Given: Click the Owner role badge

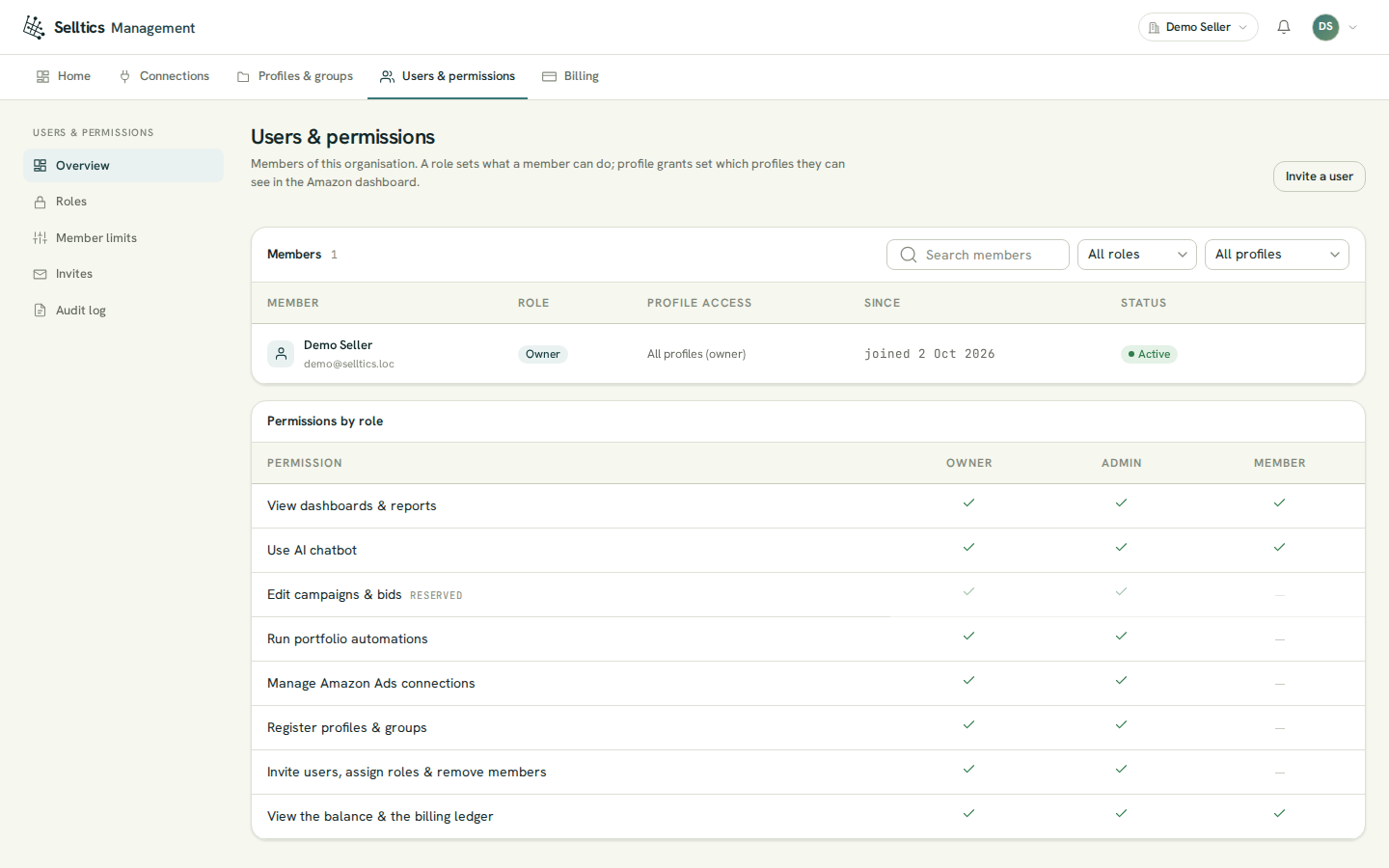Looking at the screenshot, I should coord(543,354).
